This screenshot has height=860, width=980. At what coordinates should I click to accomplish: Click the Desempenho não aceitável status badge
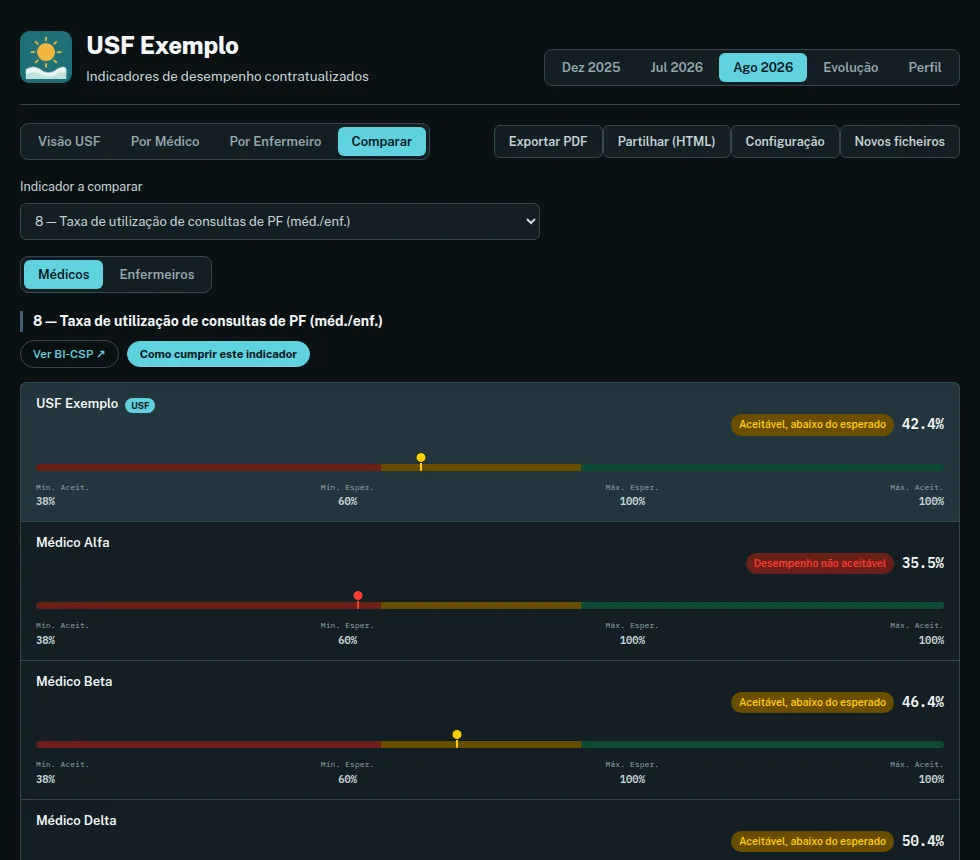click(819, 563)
